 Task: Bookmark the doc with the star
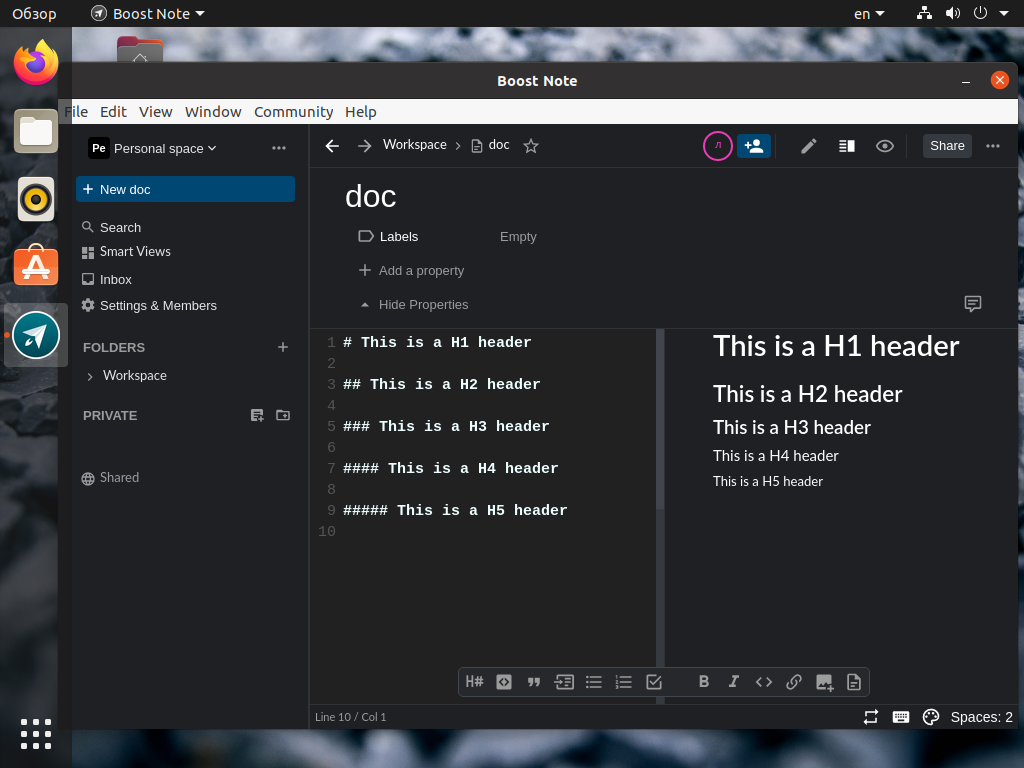tap(531, 146)
